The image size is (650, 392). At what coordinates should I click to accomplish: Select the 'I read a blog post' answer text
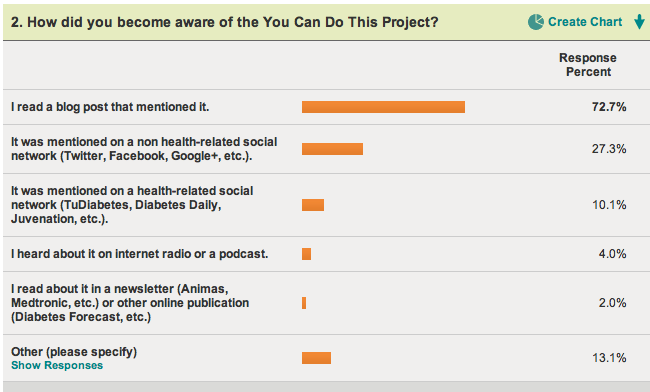[x=110, y=107]
